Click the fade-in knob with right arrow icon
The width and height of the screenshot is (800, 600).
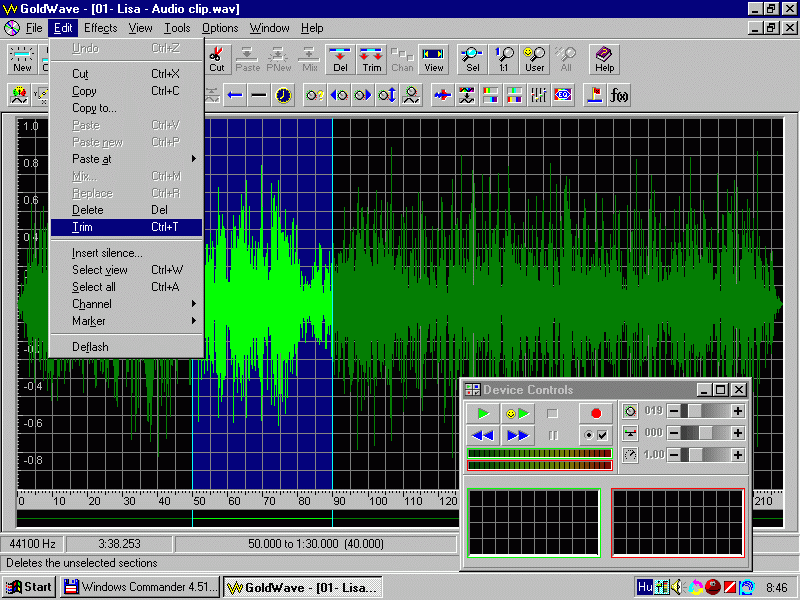pyautogui.click(x=363, y=95)
